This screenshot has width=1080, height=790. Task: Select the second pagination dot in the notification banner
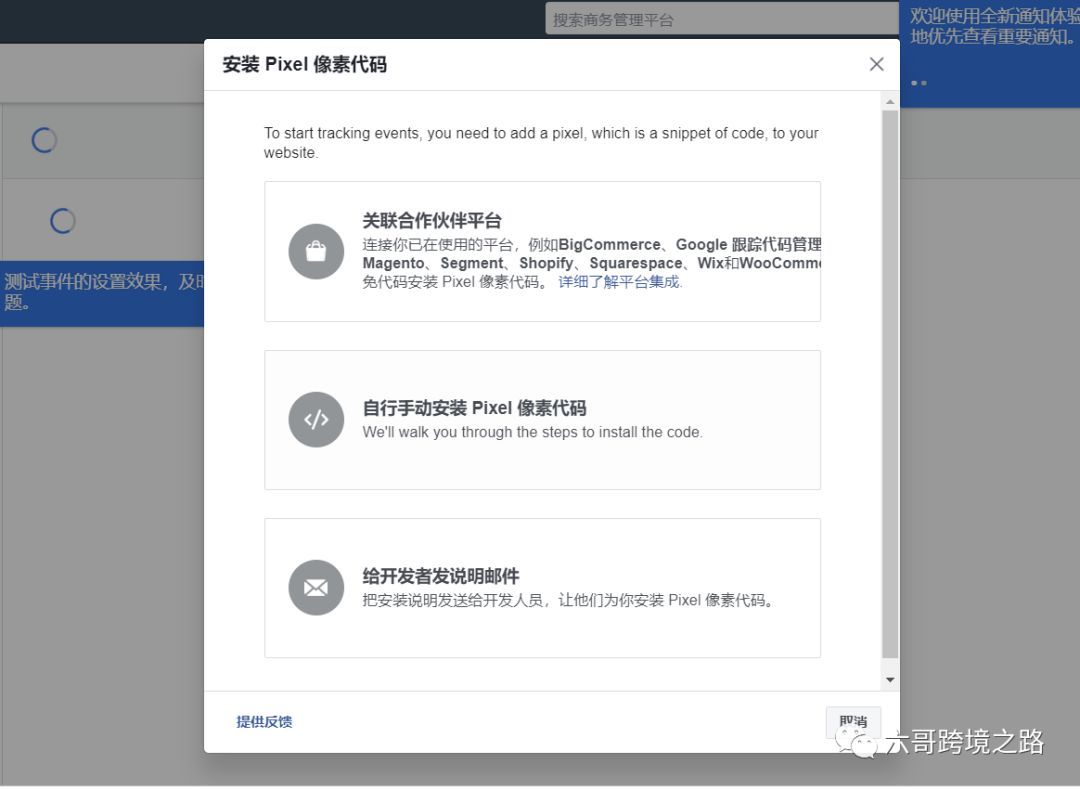pyautogui.click(x=924, y=84)
